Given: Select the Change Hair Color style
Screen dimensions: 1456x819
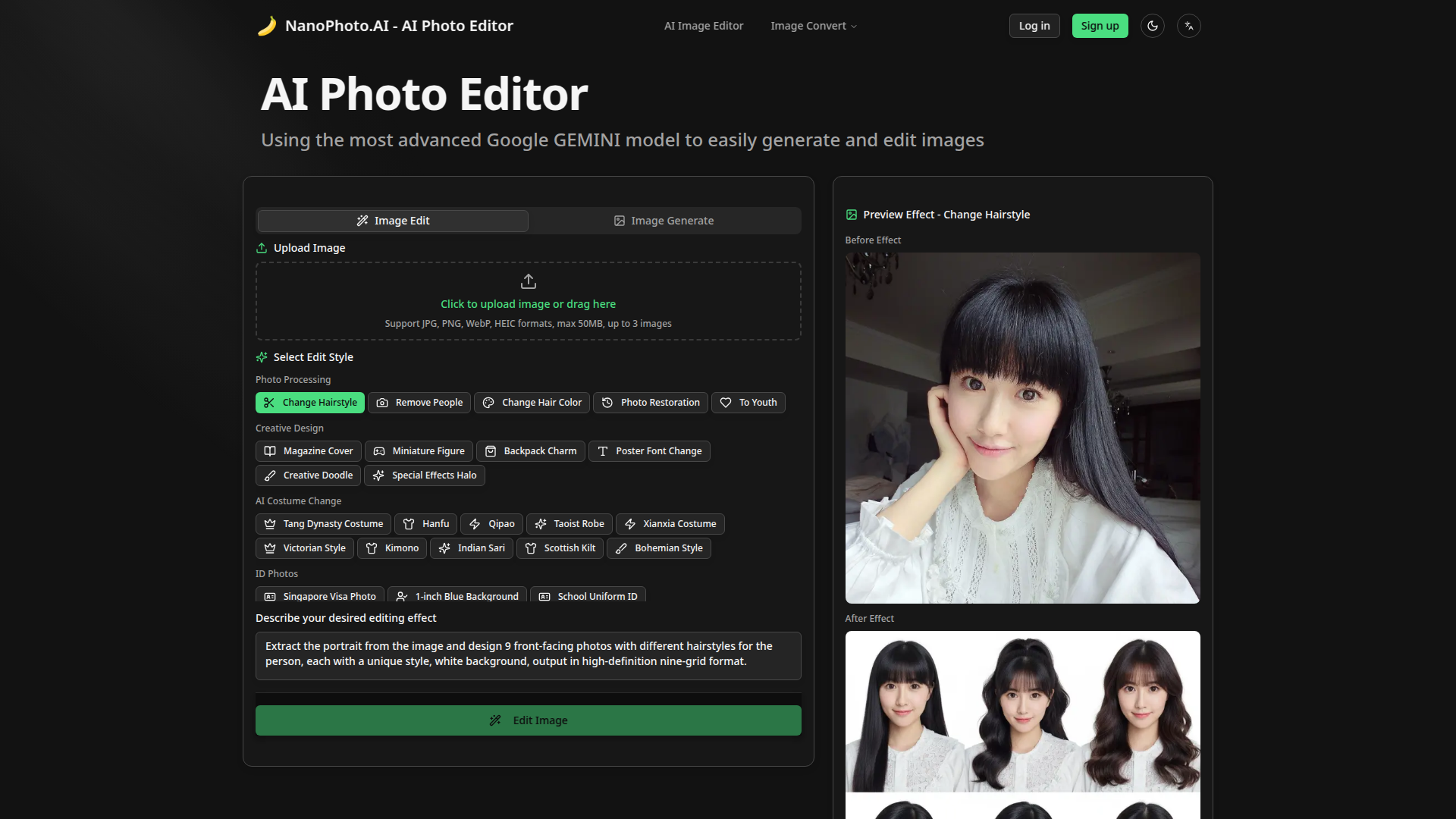Looking at the screenshot, I should (532, 403).
